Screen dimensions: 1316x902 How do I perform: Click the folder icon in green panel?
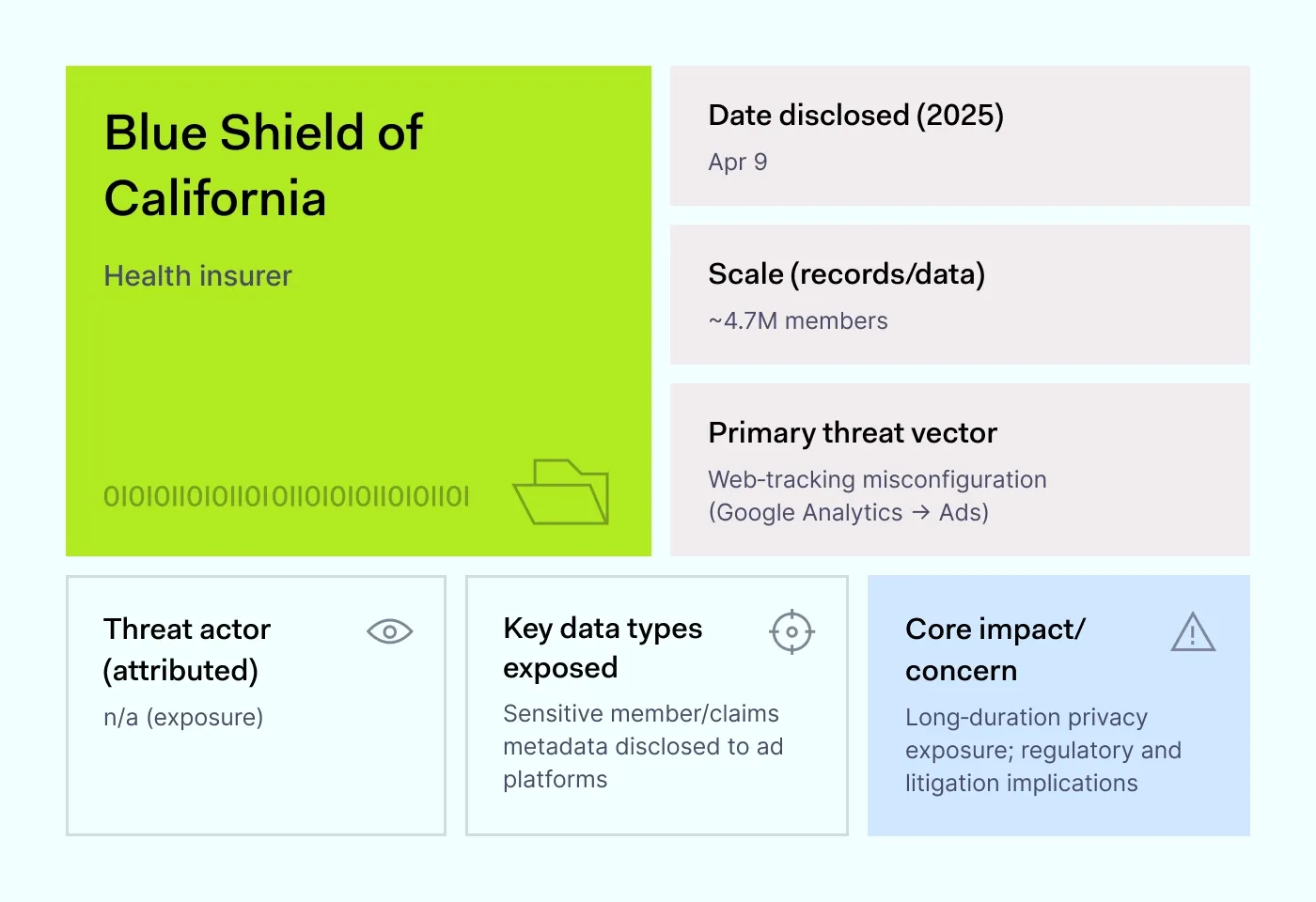[561, 491]
